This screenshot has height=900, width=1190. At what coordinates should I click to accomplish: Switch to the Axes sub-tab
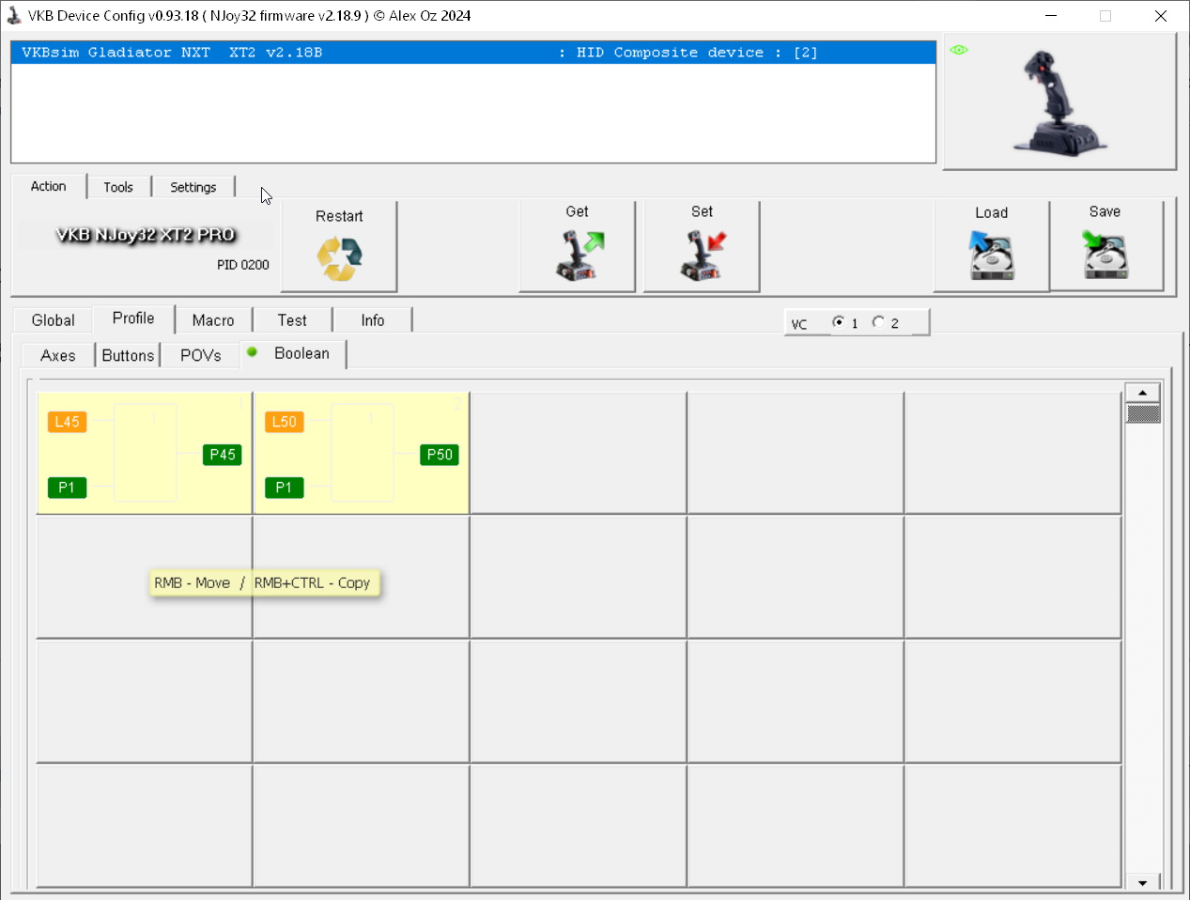click(x=58, y=355)
